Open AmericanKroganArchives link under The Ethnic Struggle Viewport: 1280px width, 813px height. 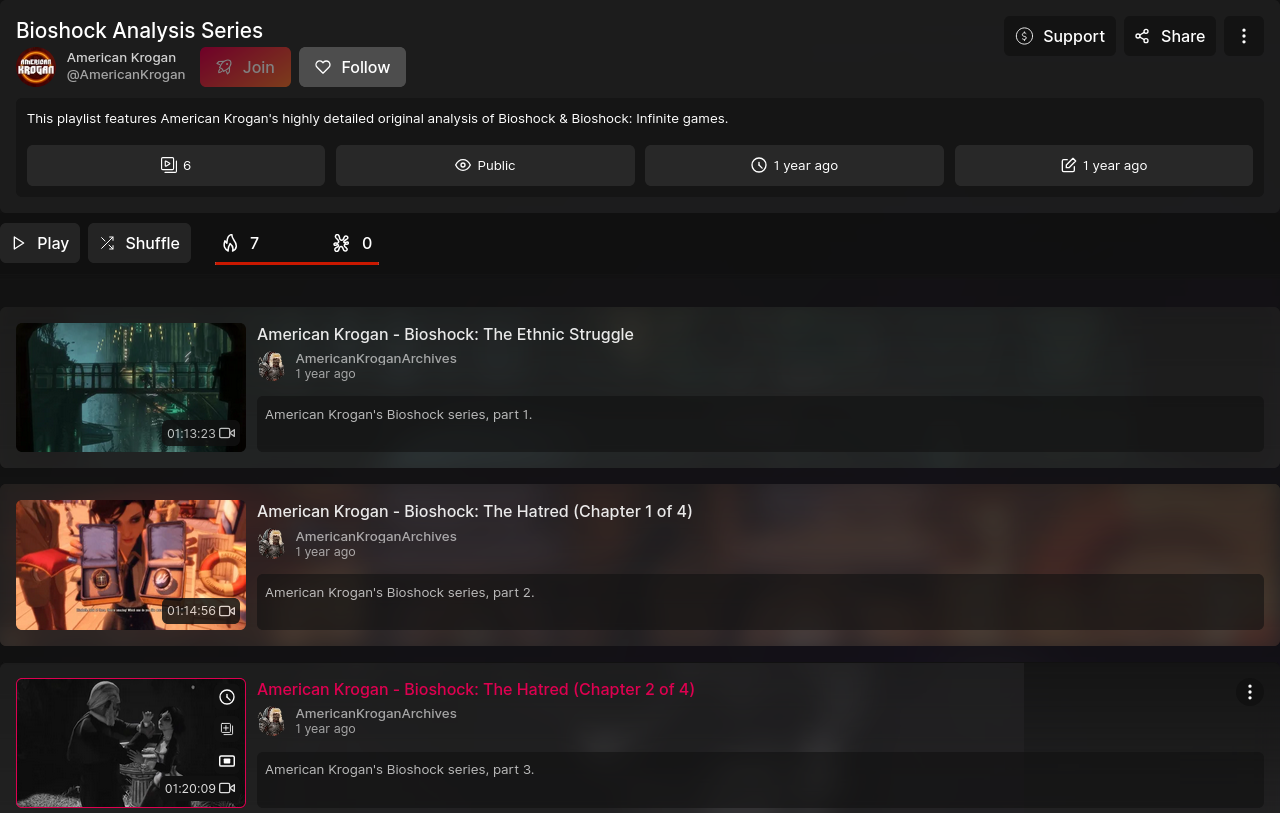tap(376, 359)
